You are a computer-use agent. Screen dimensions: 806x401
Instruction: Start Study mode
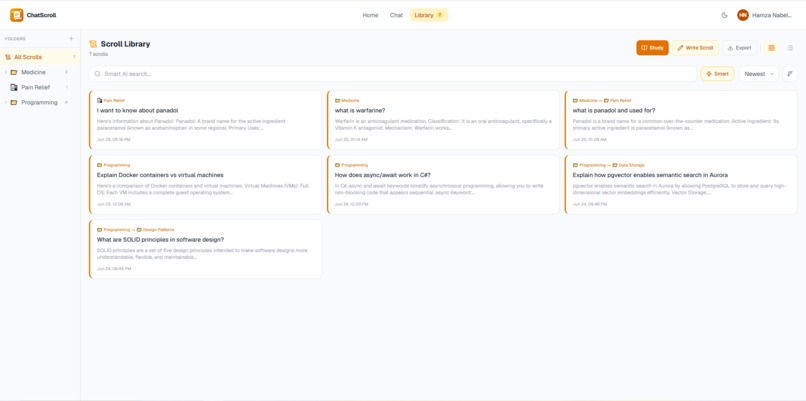pos(652,48)
